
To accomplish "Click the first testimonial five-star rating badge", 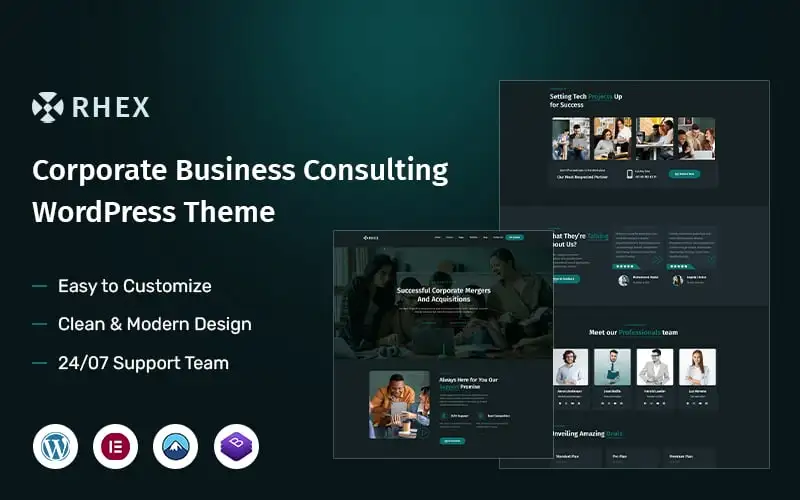I will point(626,266).
